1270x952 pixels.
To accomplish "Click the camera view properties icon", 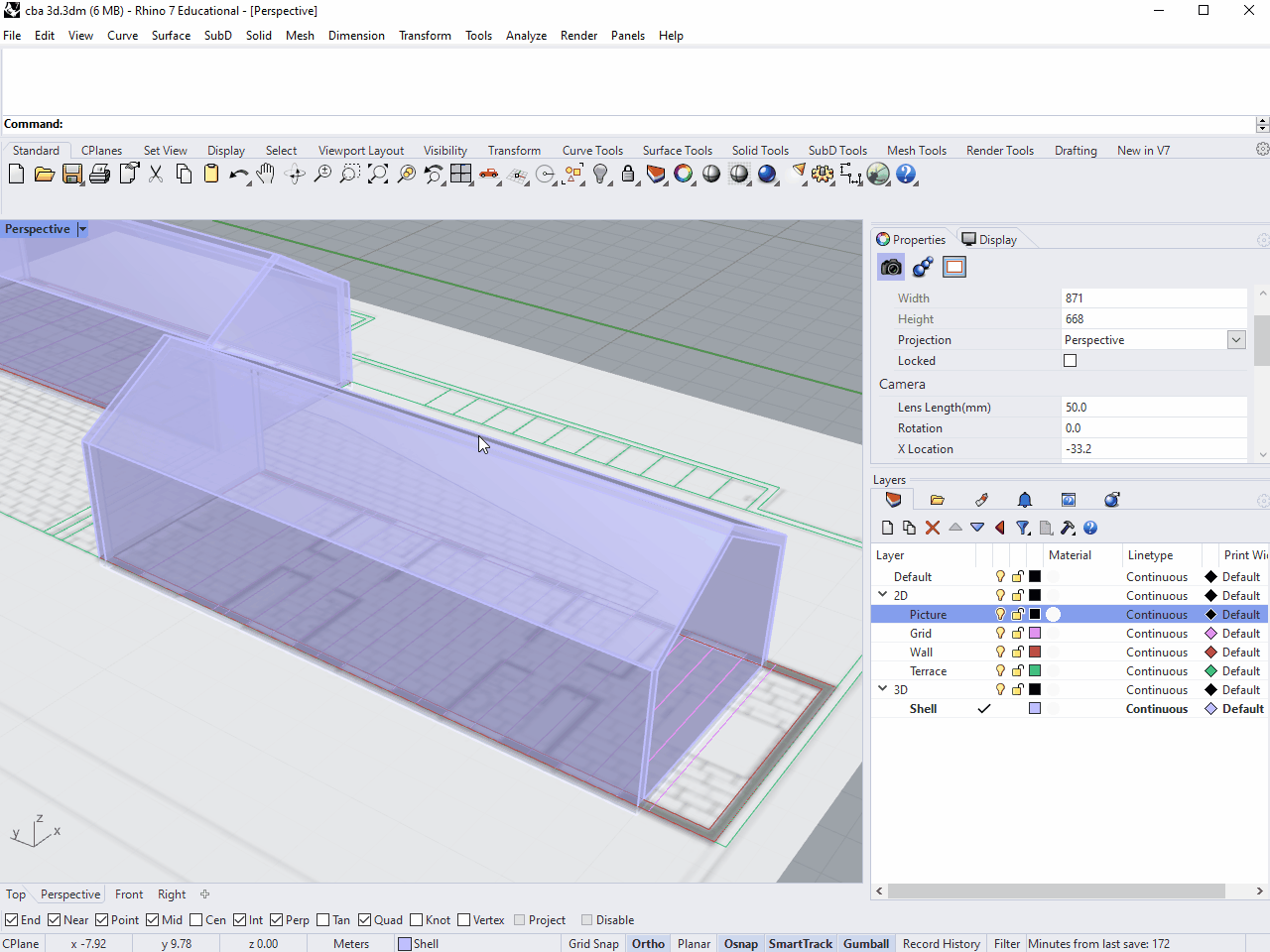I will [891, 267].
